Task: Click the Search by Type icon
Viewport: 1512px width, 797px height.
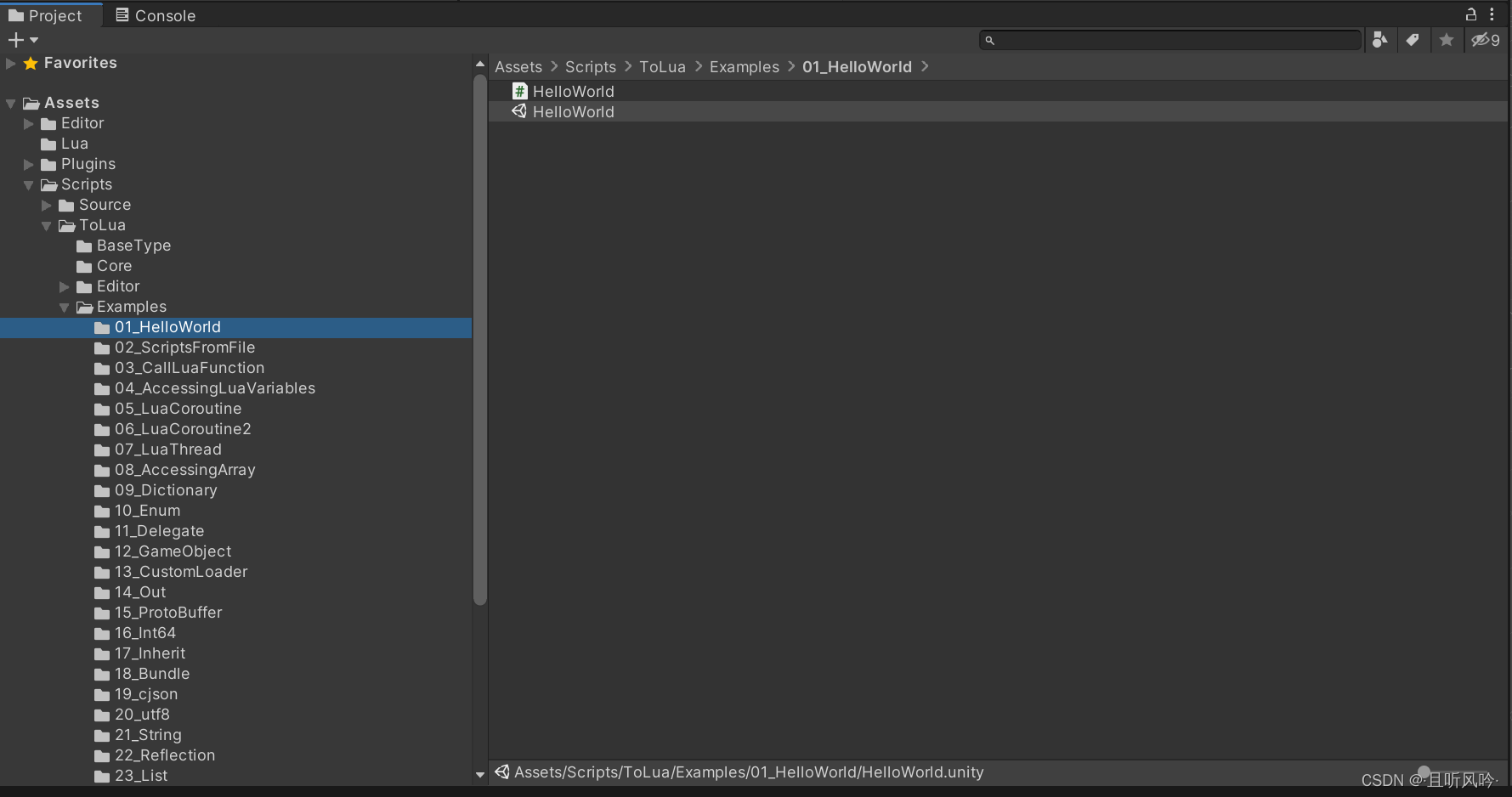Action: tap(1380, 39)
